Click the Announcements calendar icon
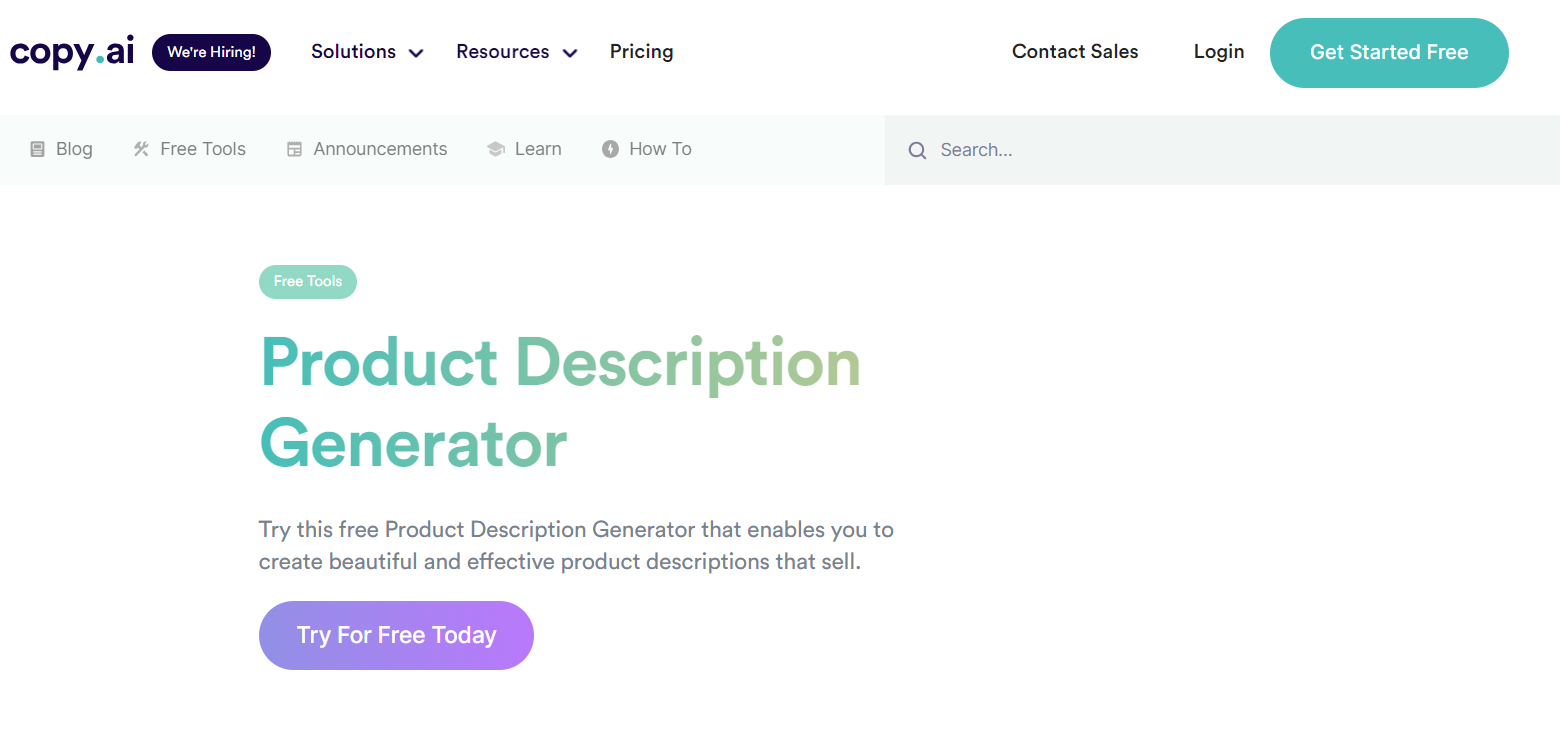This screenshot has width=1560, height=751. pyautogui.click(x=294, y=149)
